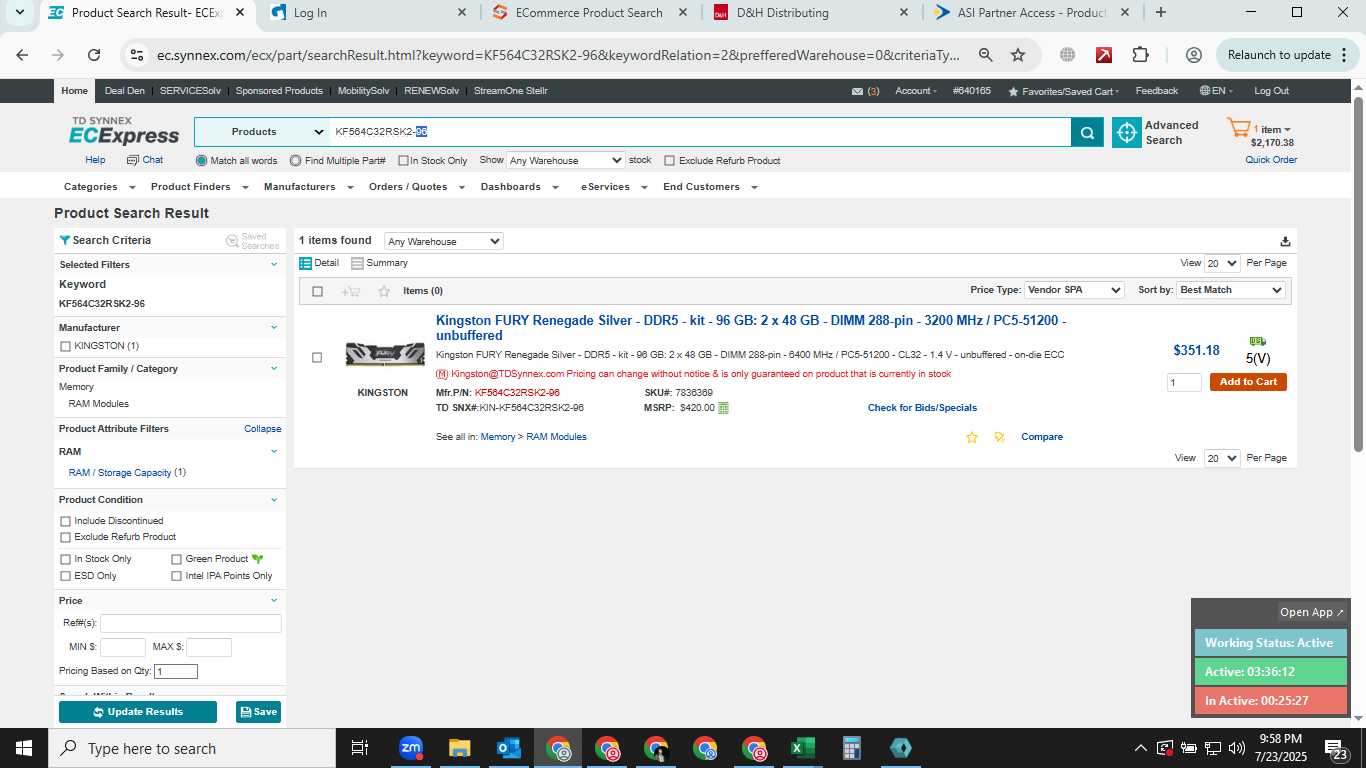1366x768 pixels.
Task: Open the RAM Modules breadcrumb link
Action: pos(556,437)
